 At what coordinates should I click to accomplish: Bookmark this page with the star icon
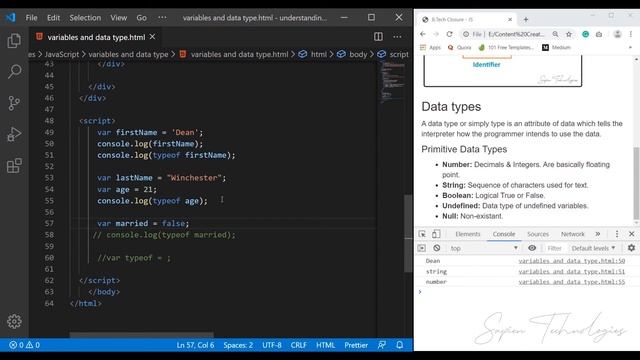pyautogui.click(x=569, y=34)
